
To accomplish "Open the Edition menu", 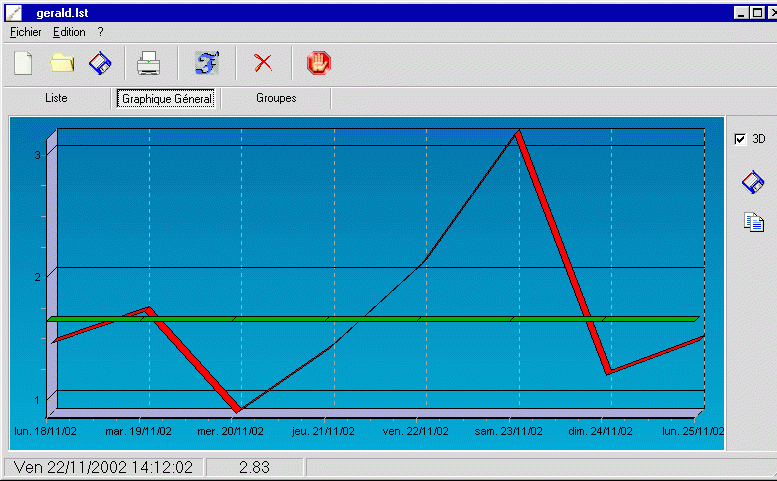I will click(69, 32).
